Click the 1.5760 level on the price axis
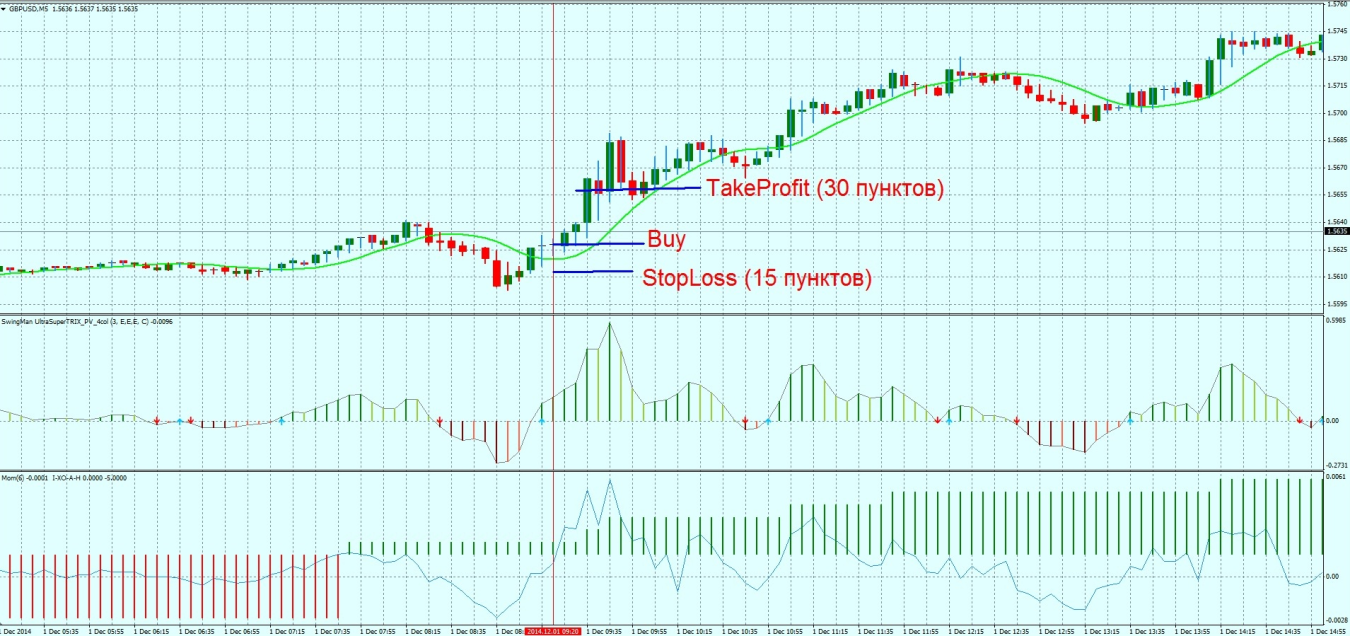The height and width of the screenshot is (636, 1350). [x=1335, y=4]
